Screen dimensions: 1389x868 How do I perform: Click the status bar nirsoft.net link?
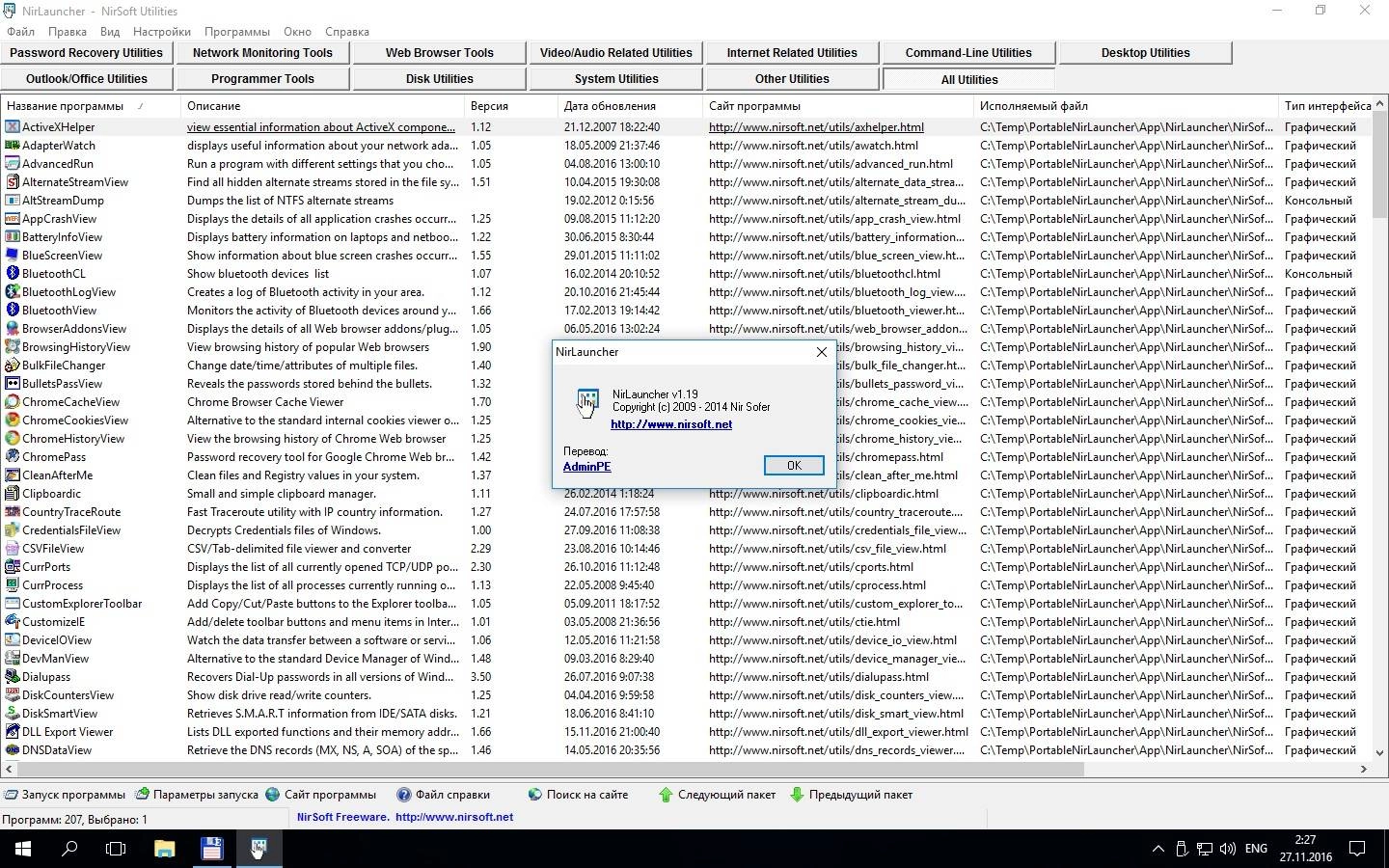[x=453, y=817]
